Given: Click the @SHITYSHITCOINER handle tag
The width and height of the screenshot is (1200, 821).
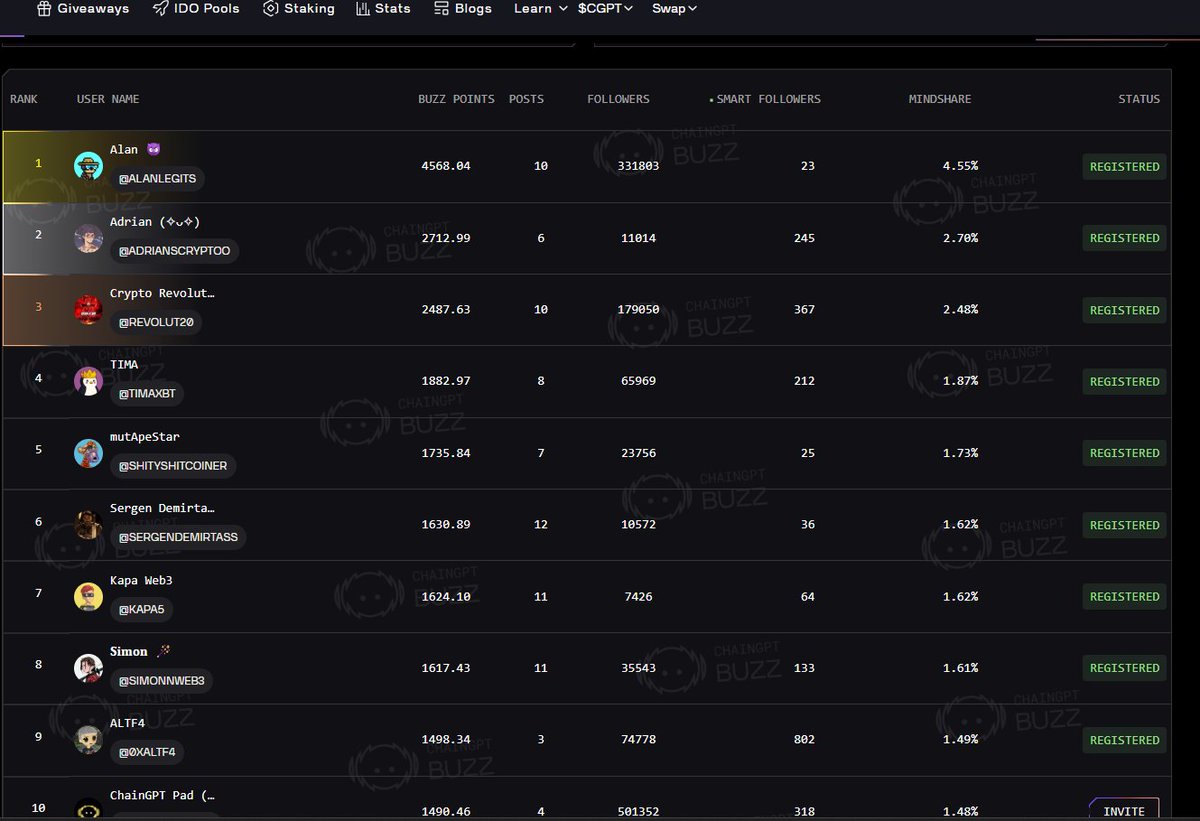Looking at the screenshot, I should click(x=173, y=466).
